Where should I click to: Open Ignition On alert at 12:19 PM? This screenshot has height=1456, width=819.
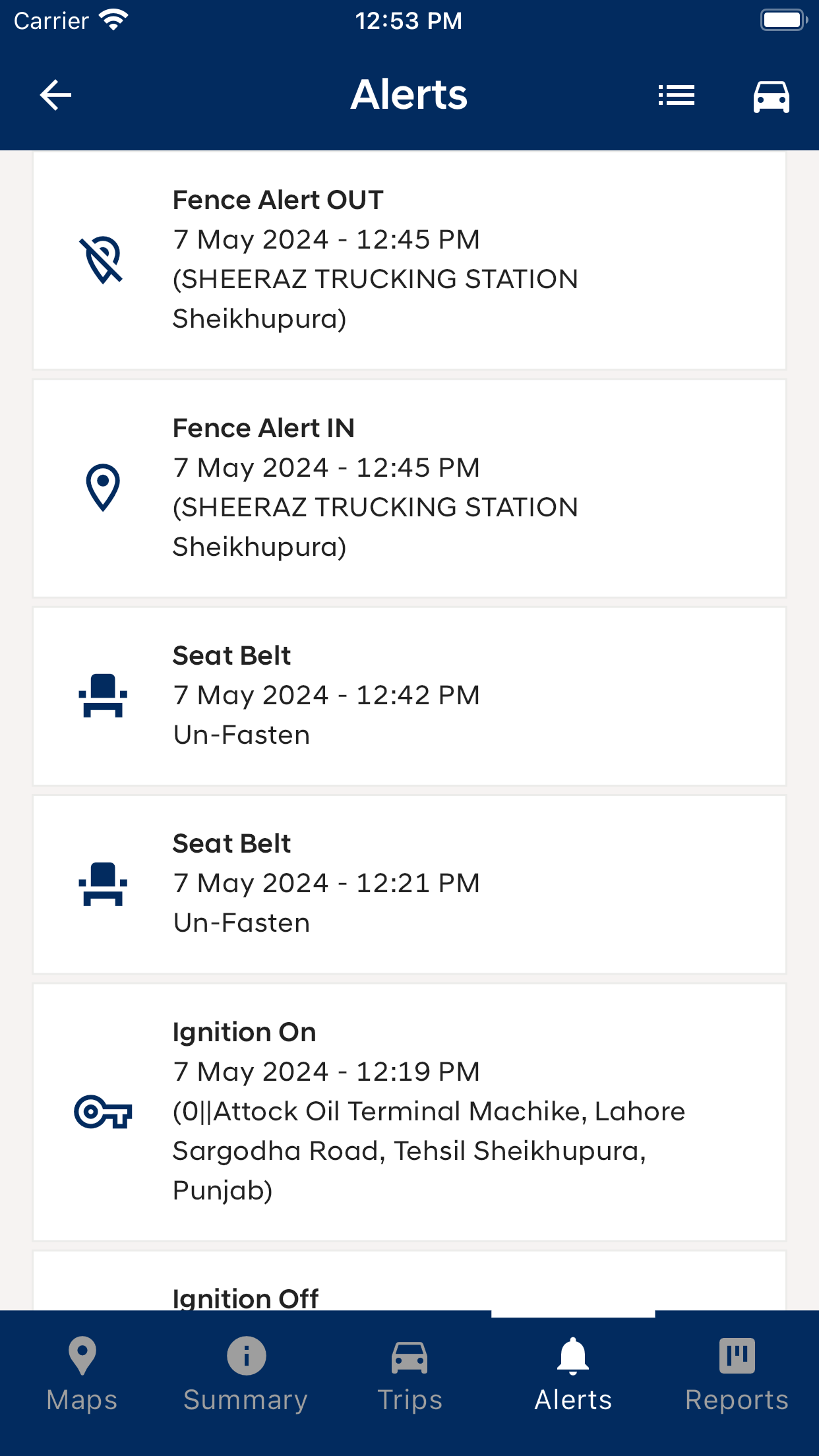(x=409, y=1112)
